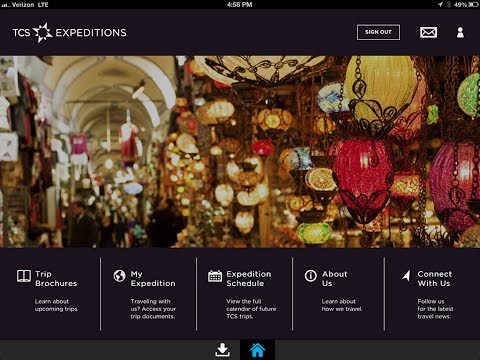Open the Trip Brochures heading
This screenshot has width=480, height=360.
56,279
